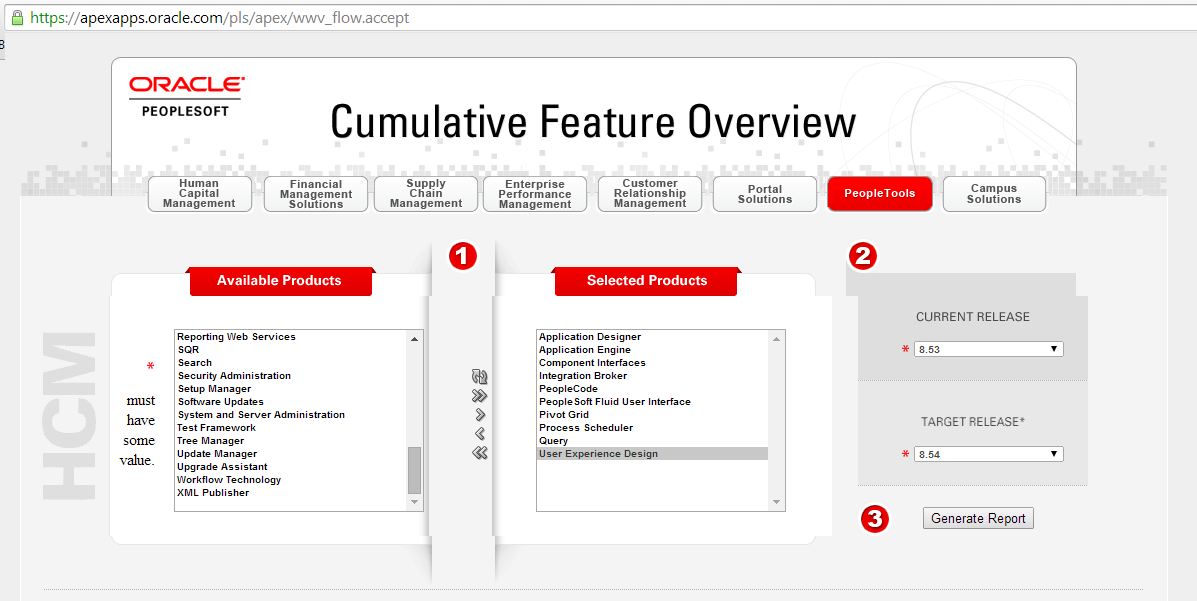Click the Selected Products list scrollbar
This screenshot has height=601, width=1197.
(x=776, y=420)
